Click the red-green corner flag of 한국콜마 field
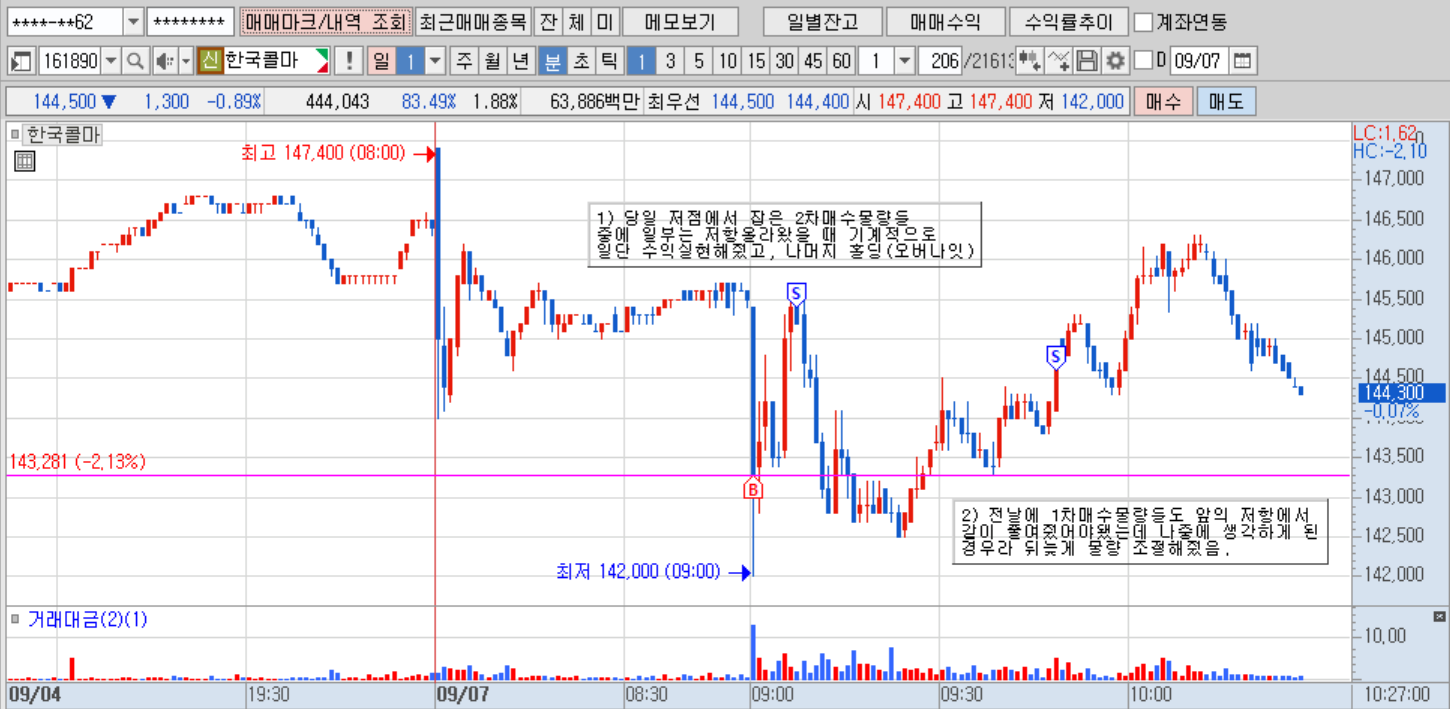The image size is (1450, 709). click(x=321, y=60)
